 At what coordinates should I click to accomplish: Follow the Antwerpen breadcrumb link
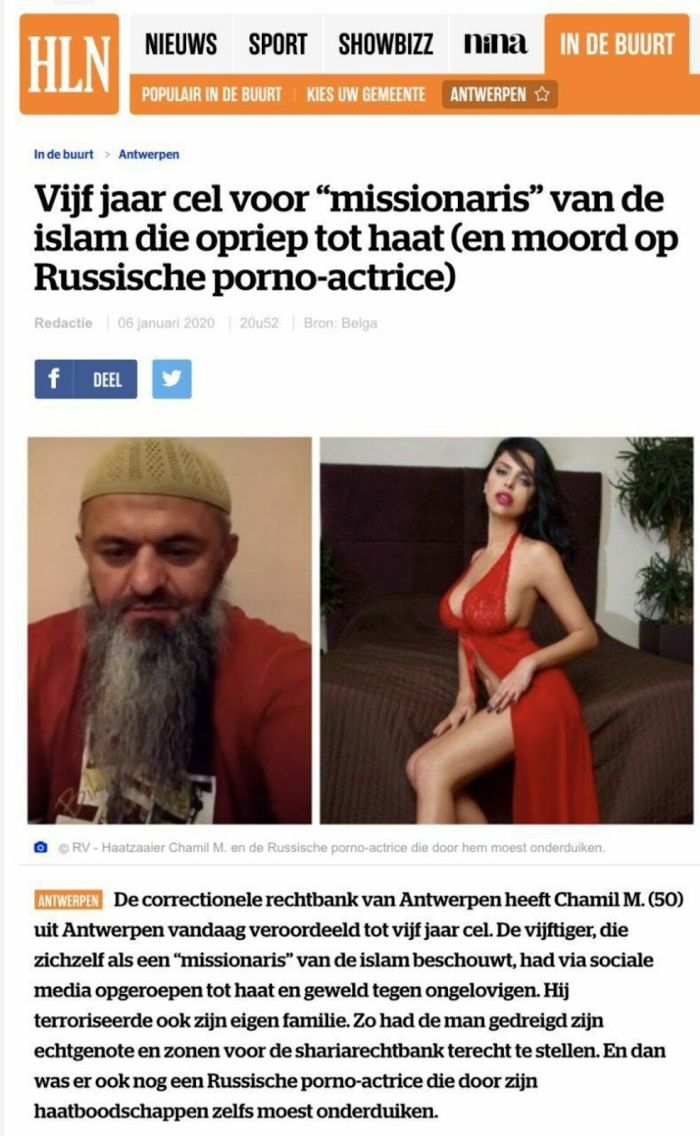[149, 154]
